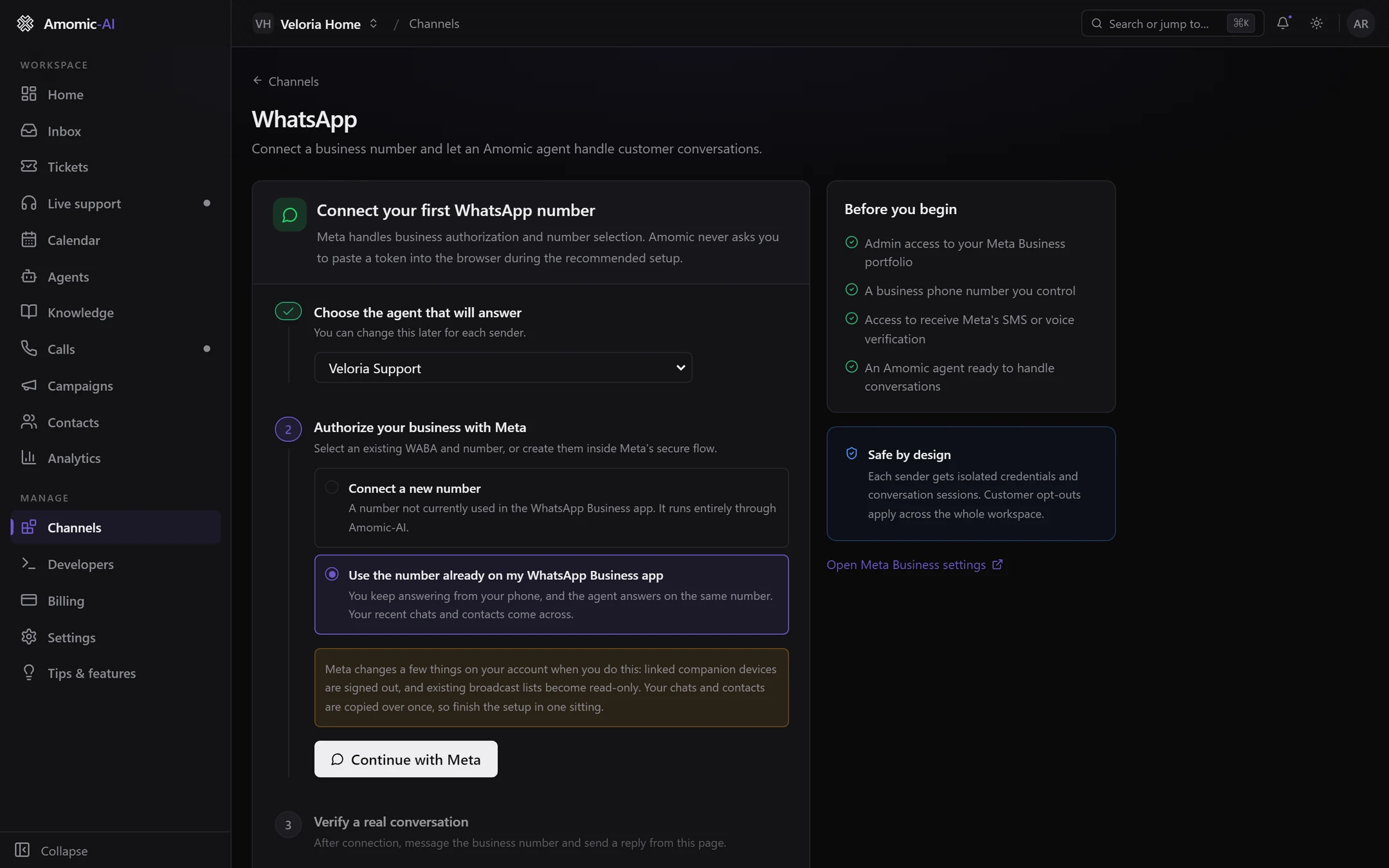Open Meta Business settings link
1389x868 pixels.
914,565
